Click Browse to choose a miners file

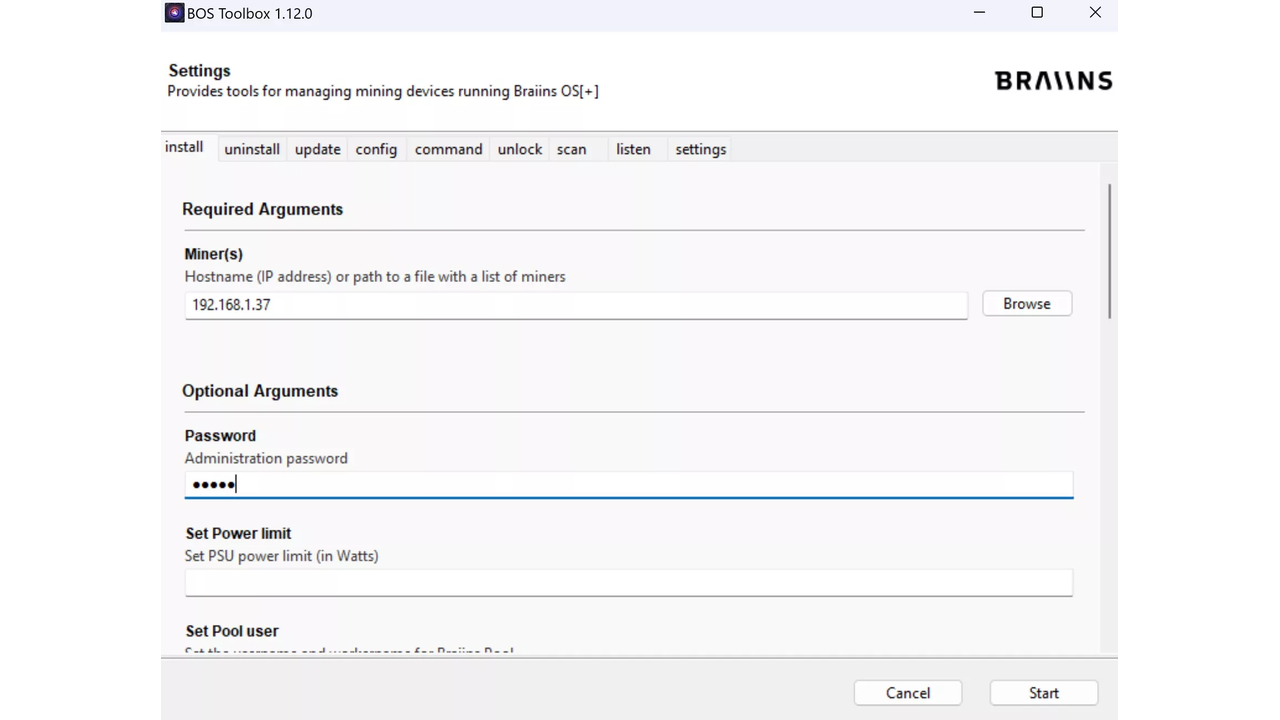[1027, 304]
